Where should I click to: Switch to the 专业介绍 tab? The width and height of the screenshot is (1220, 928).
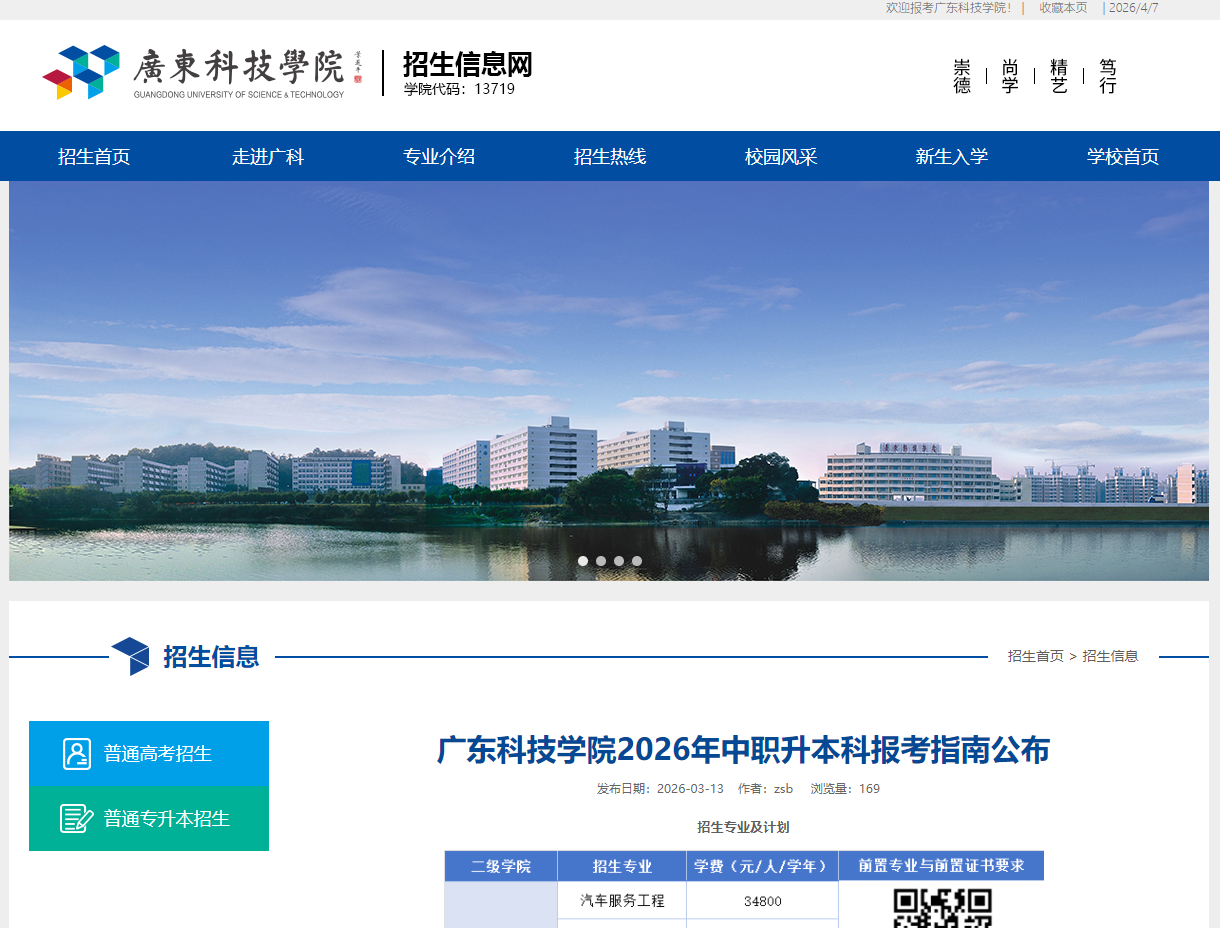[x=438, y=156]
